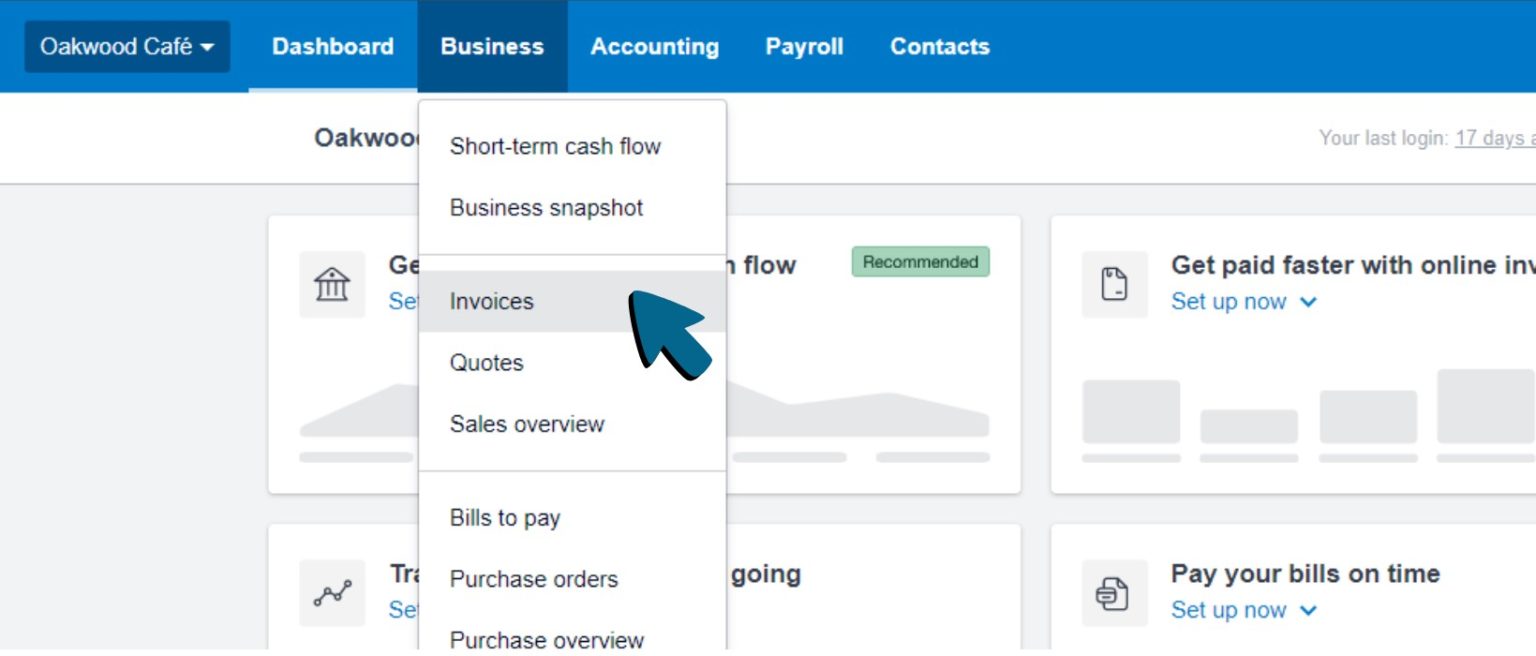The height and width of the screenshot is (656, 1536).
Task: Select Business snapshot
Action: (547, 207)
